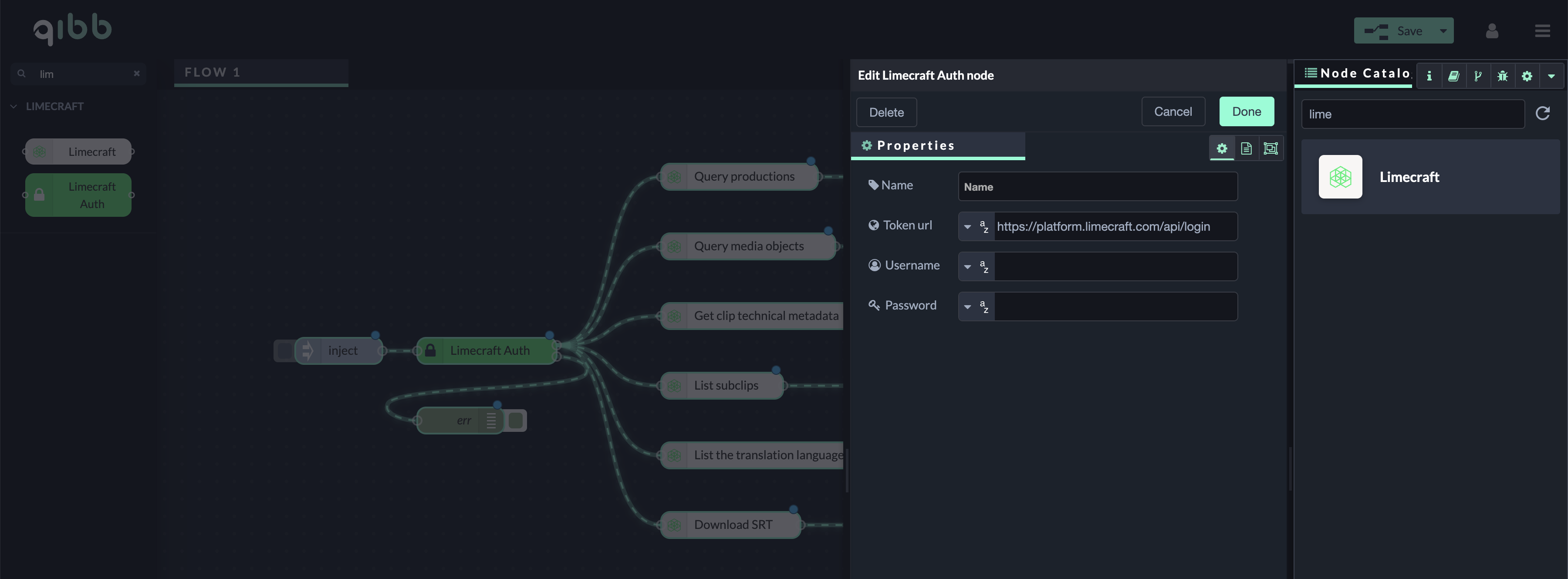Open the info sidebar tab icon
The height and width of the screenshot is (579, 1568).
1429,76
